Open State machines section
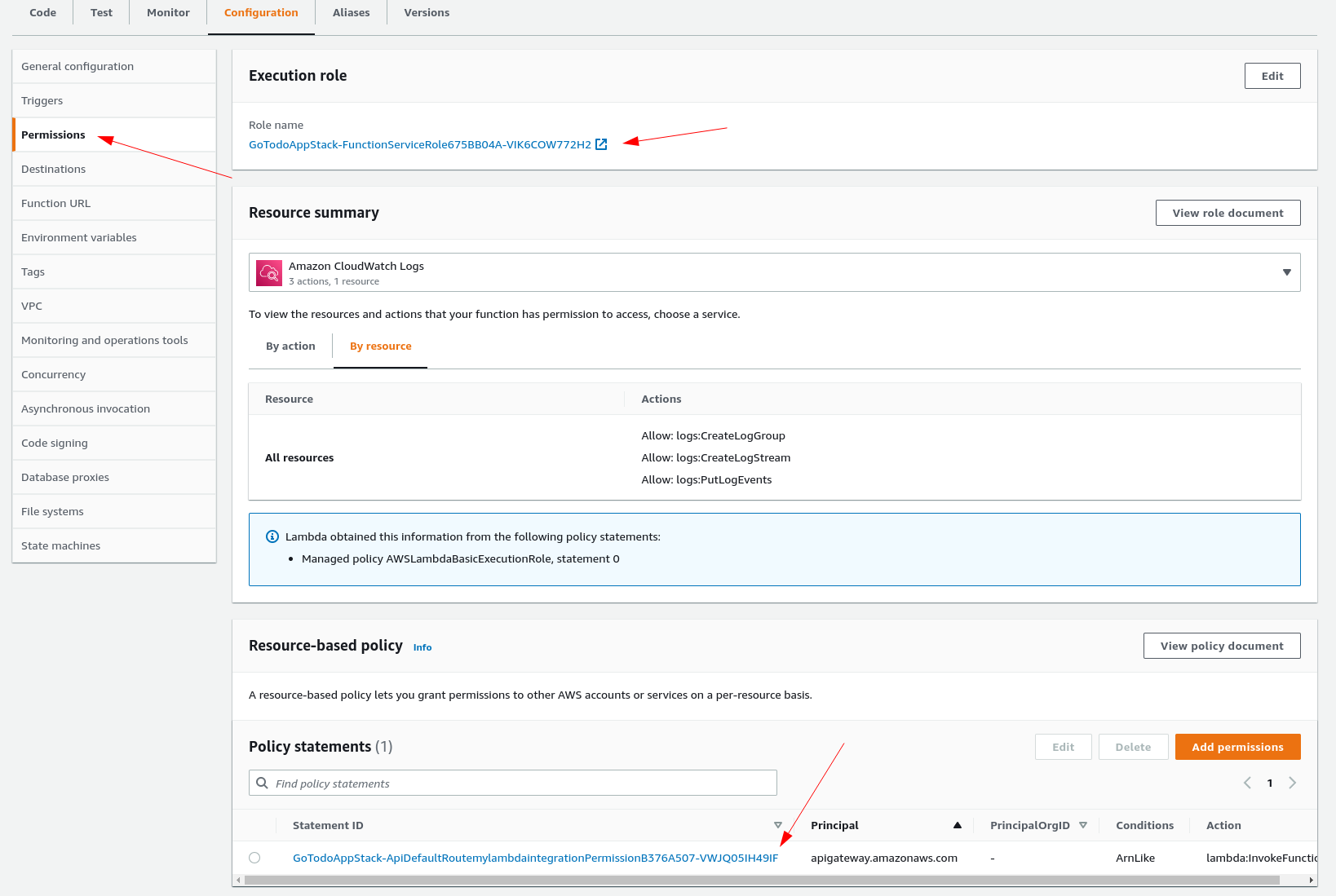Image resolution: width=1336 pixels, height=896 pixels. [x=114, y=546]
